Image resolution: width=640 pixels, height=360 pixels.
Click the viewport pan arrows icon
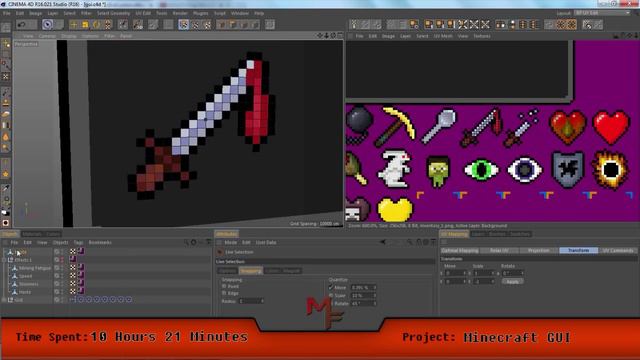[x=320, y=36]
